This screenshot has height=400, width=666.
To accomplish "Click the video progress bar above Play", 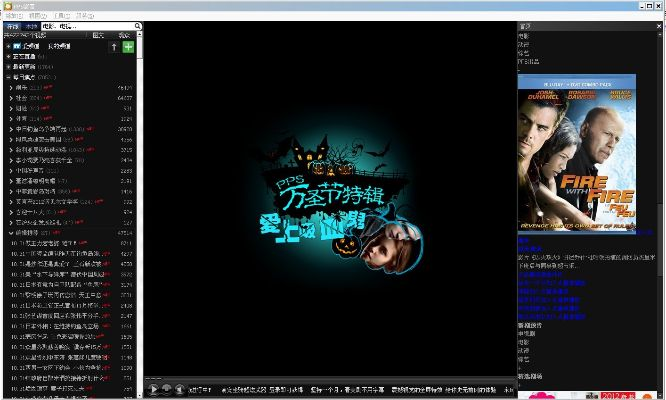I will point(330,378).
